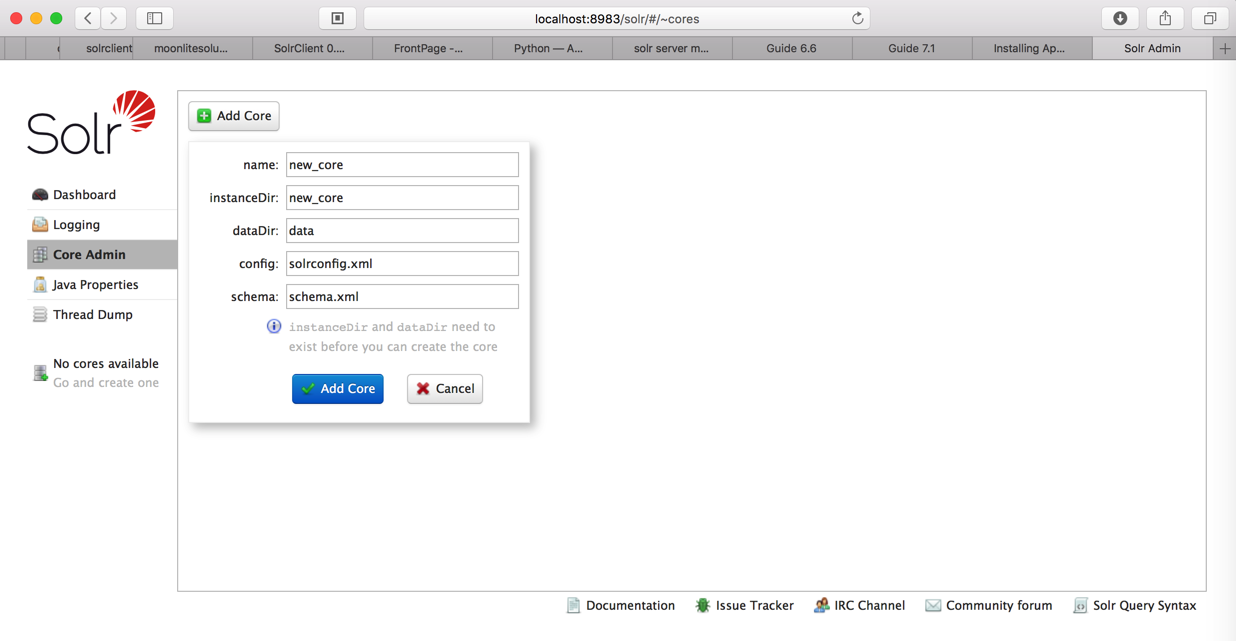The width and height of the screenshot is (1236, 641).
Task: Click into the instanceDir input field
Action: coord(402,198)
